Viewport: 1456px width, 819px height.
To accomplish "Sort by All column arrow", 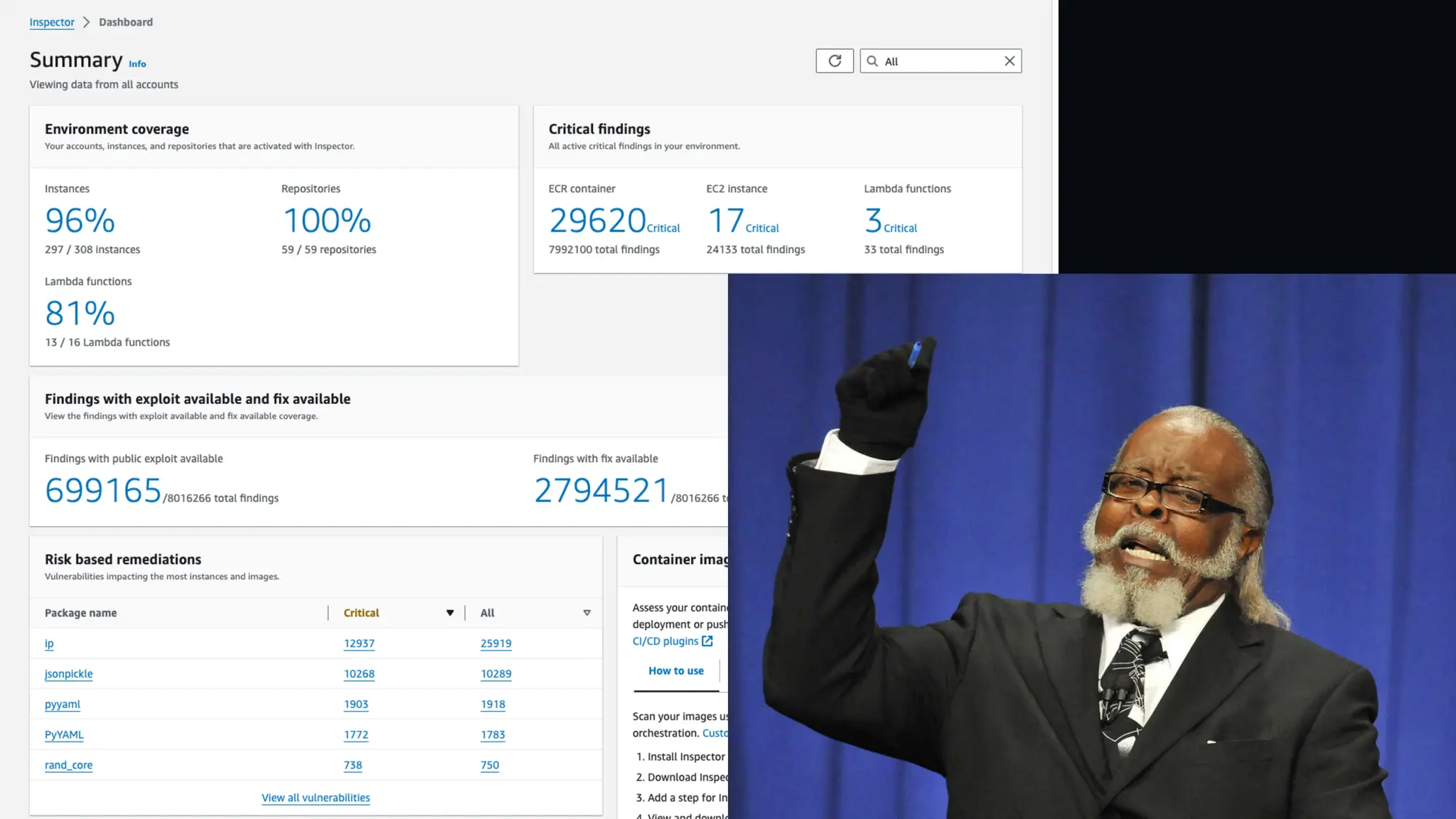I will [587, 613].
